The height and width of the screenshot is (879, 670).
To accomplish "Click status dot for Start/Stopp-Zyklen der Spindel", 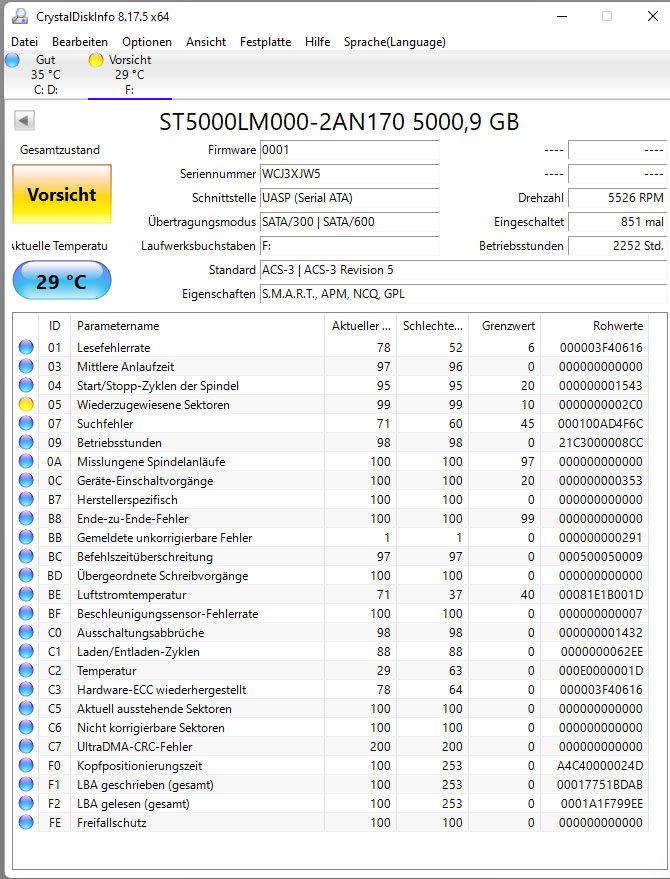I will click(26, 386).
